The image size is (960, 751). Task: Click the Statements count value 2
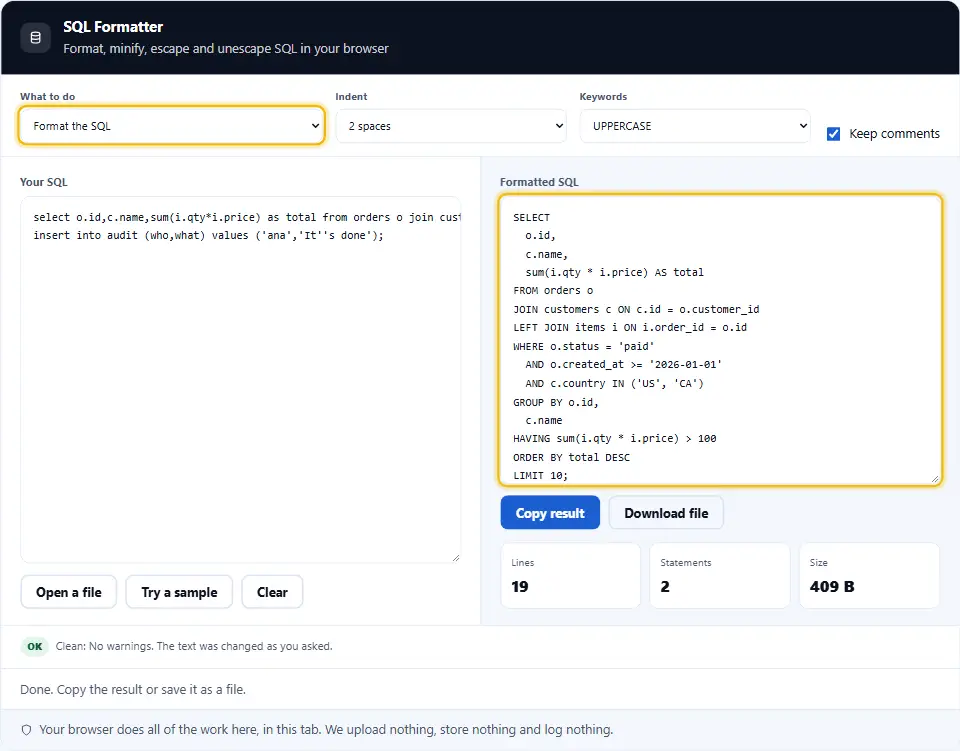click(x=665, y=586)
